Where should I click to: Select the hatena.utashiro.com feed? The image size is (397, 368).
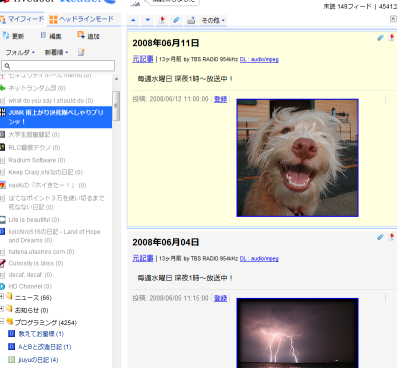(41, 252)
